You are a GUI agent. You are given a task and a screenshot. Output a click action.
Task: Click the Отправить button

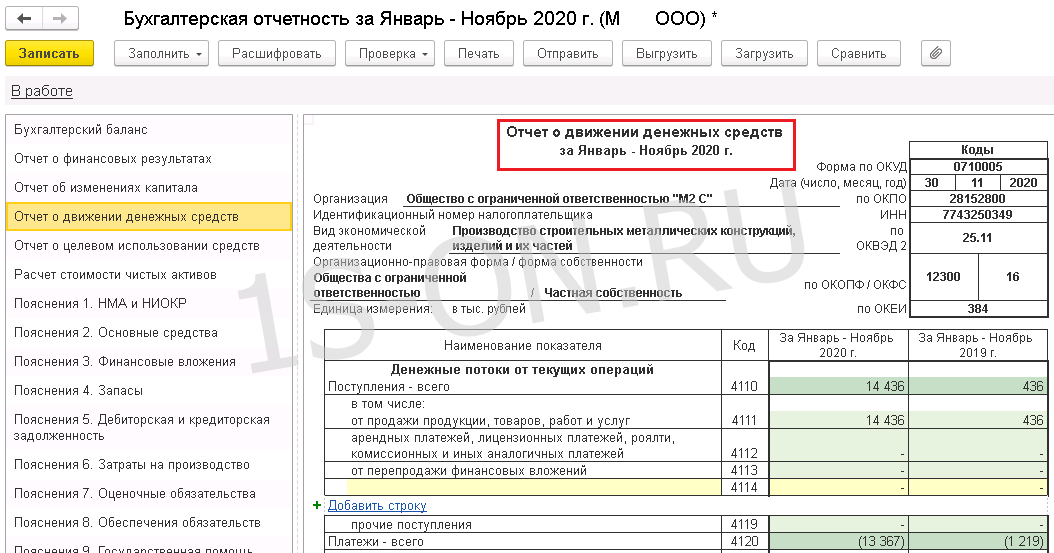[x=567, y=54]
